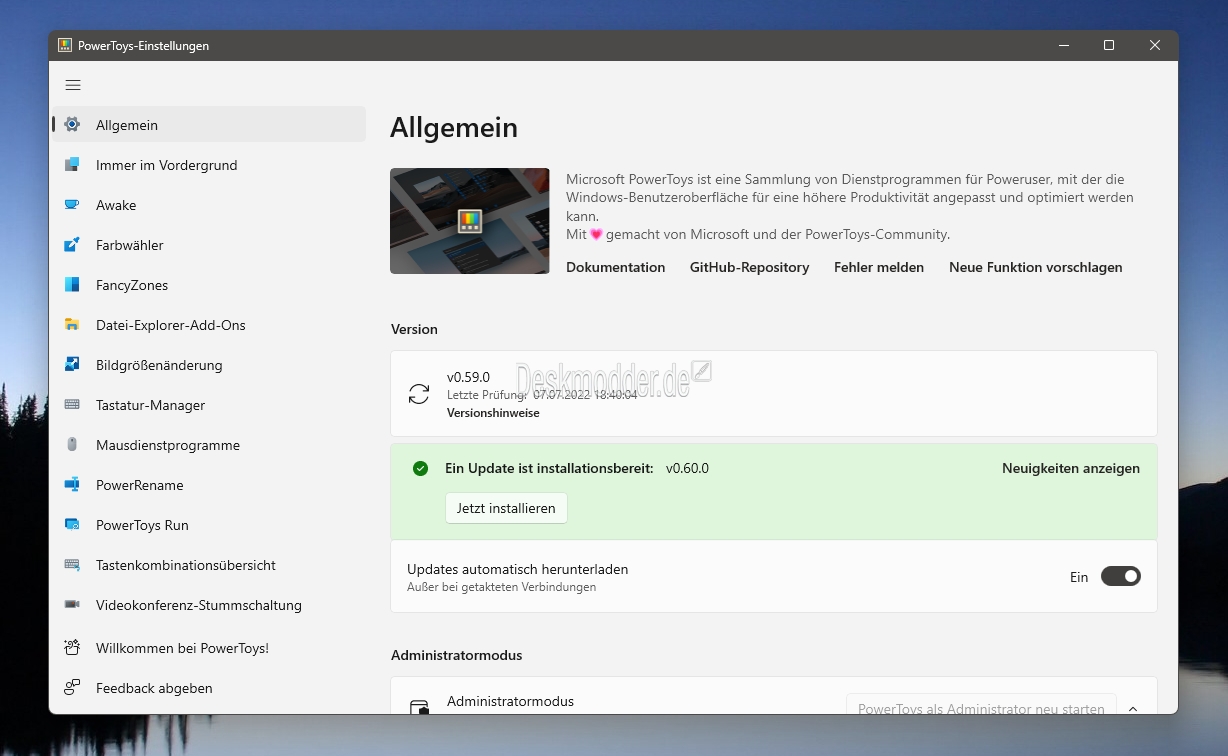This screenshot has width=1228, height=756.
Task: Click the v0.59.0 version label
Action: 468,377
